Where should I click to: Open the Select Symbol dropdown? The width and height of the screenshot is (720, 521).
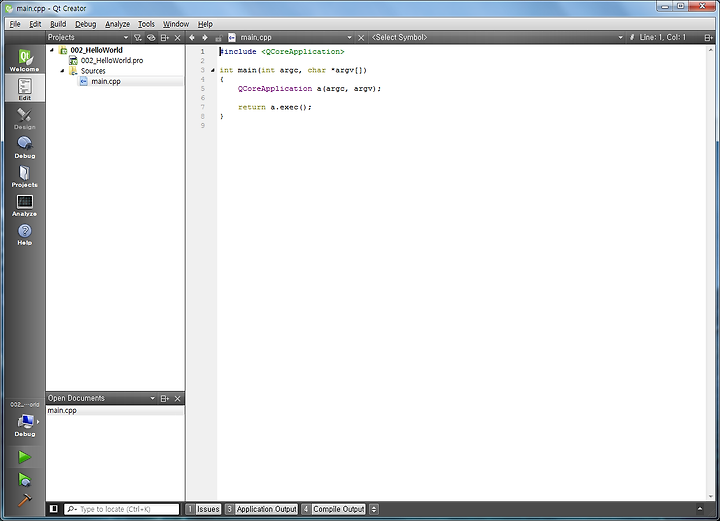(497, 38)
